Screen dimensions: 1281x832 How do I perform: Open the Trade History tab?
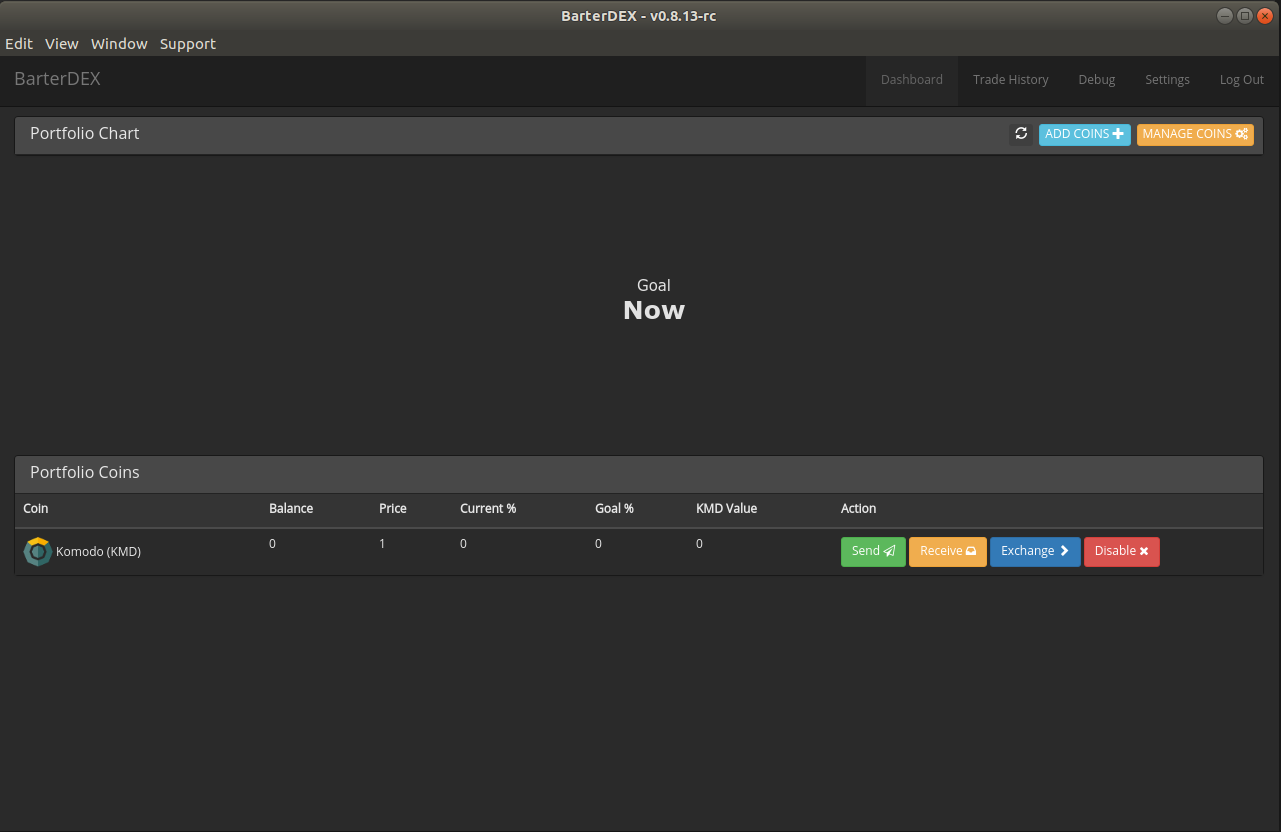1011,80
